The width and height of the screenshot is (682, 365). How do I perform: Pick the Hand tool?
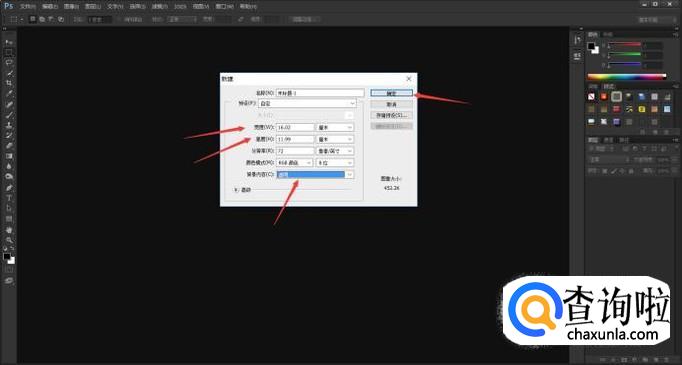[9, 229]
